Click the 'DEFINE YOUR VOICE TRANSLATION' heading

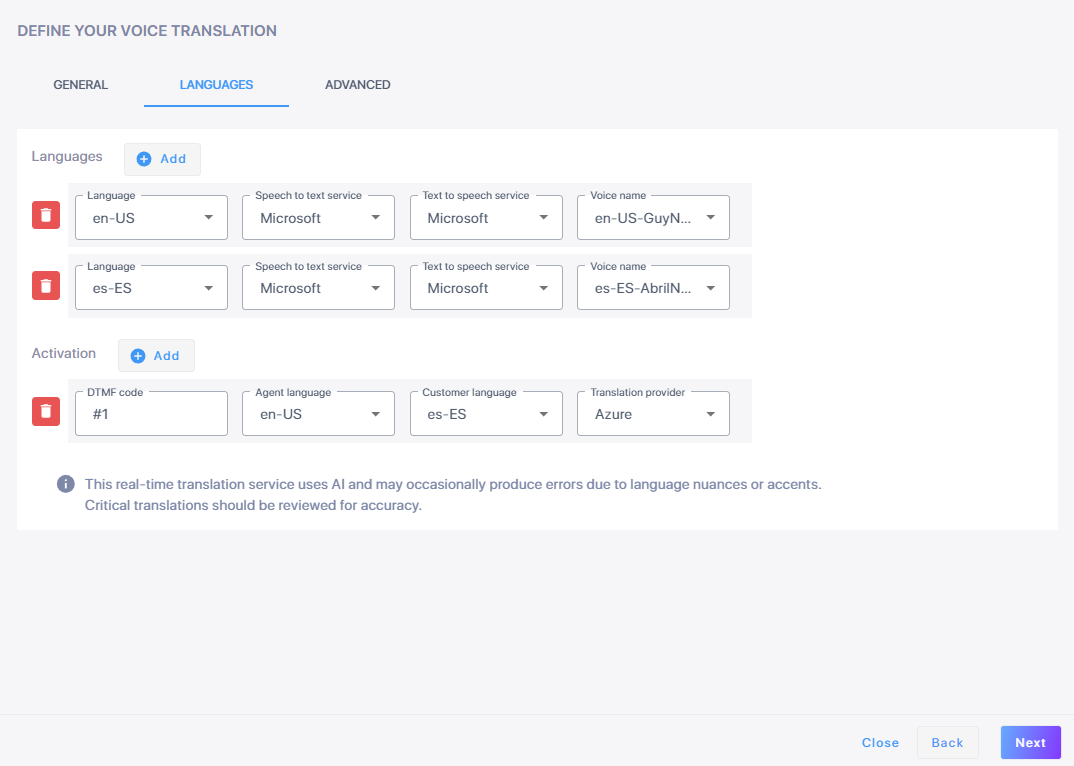click(x=147, y=31)
